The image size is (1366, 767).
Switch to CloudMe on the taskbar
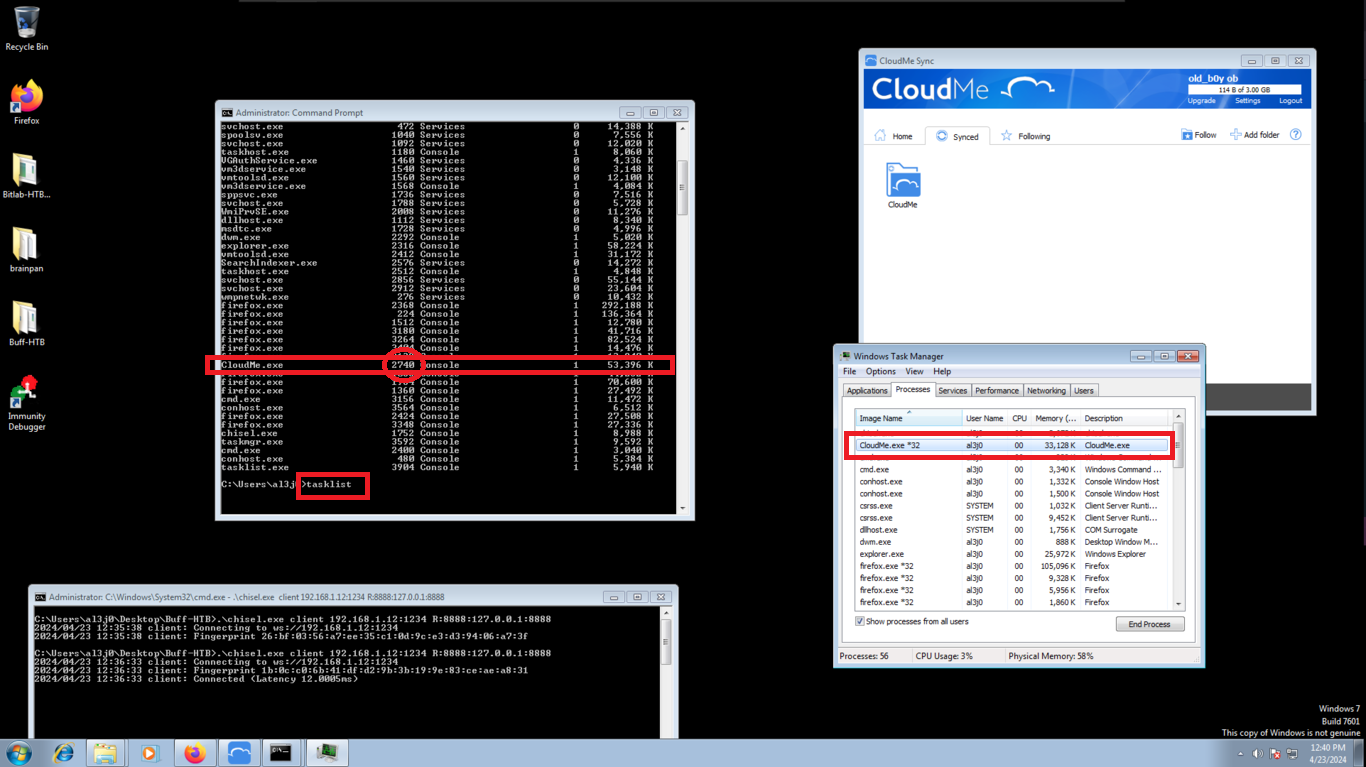click(x=238, y=753)
